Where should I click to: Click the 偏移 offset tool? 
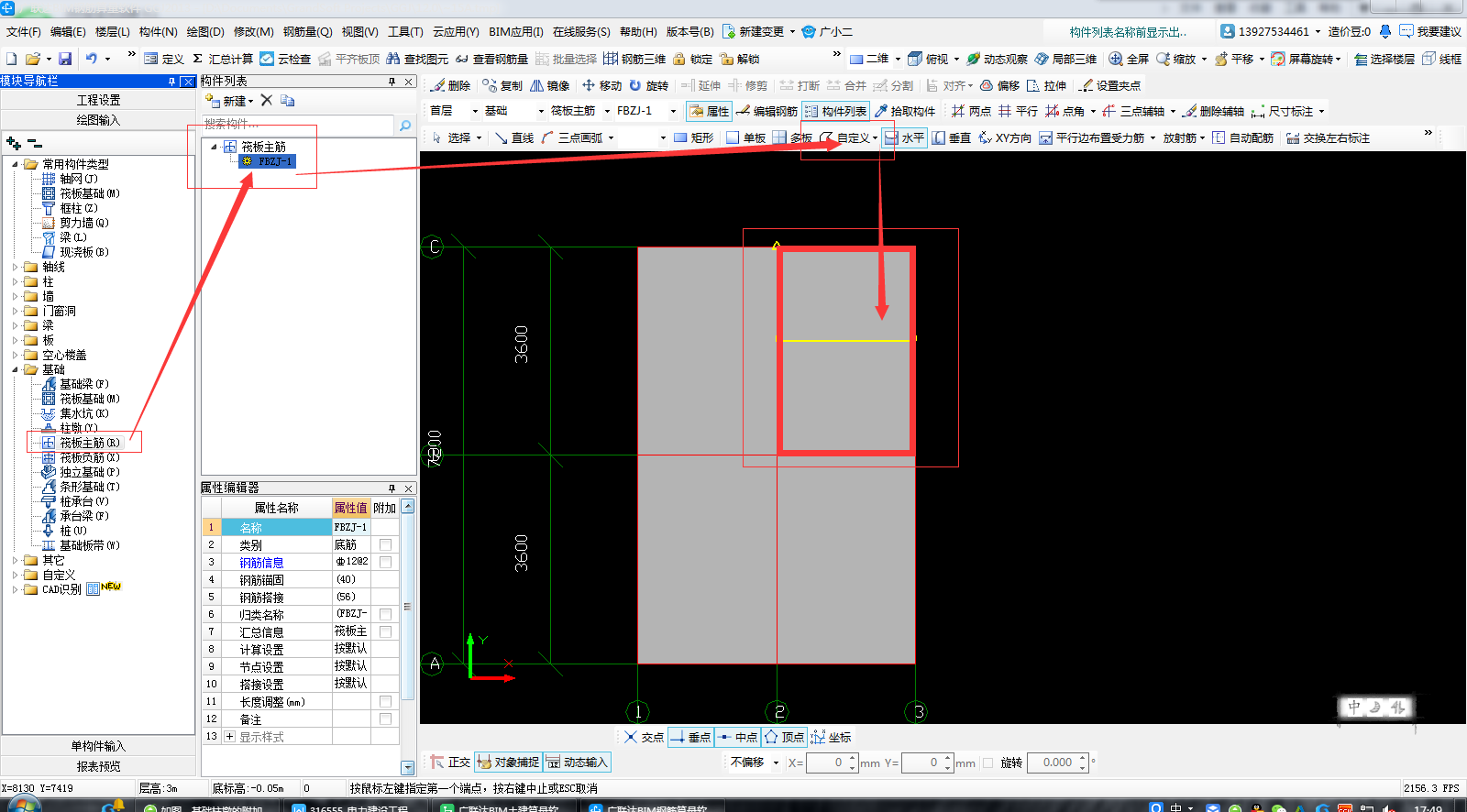[x=999, y=85]
